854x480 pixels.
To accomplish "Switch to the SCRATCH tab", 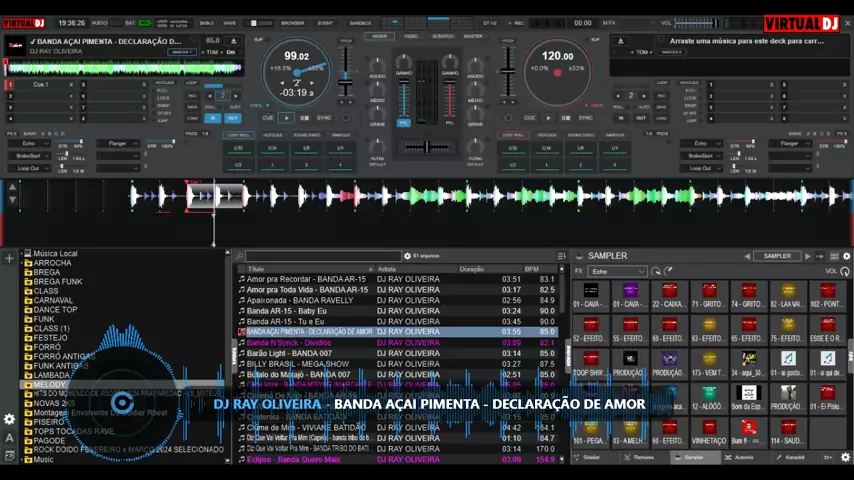I will coord(443,36).
